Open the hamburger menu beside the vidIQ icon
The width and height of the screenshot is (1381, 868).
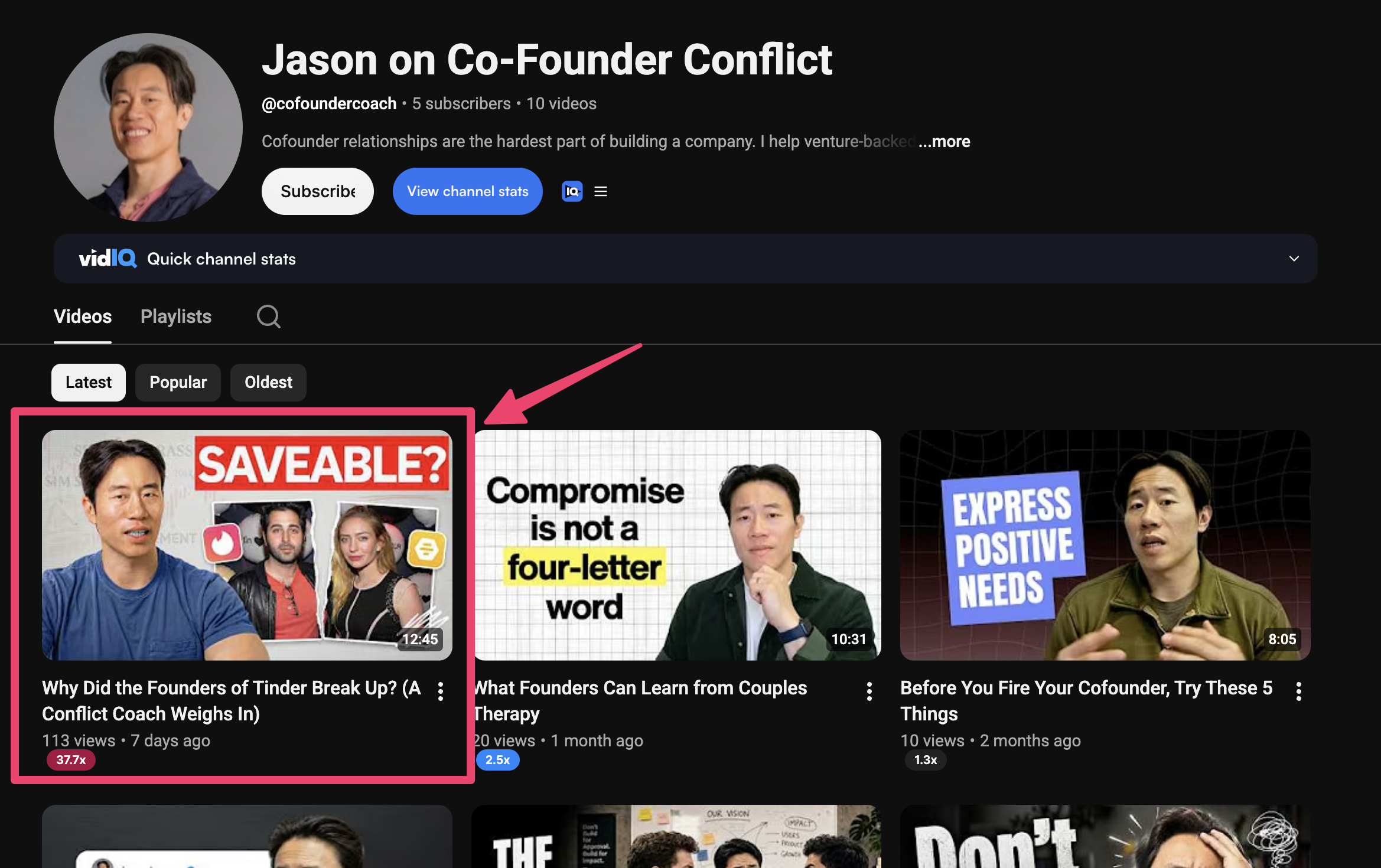coord(601,191)
